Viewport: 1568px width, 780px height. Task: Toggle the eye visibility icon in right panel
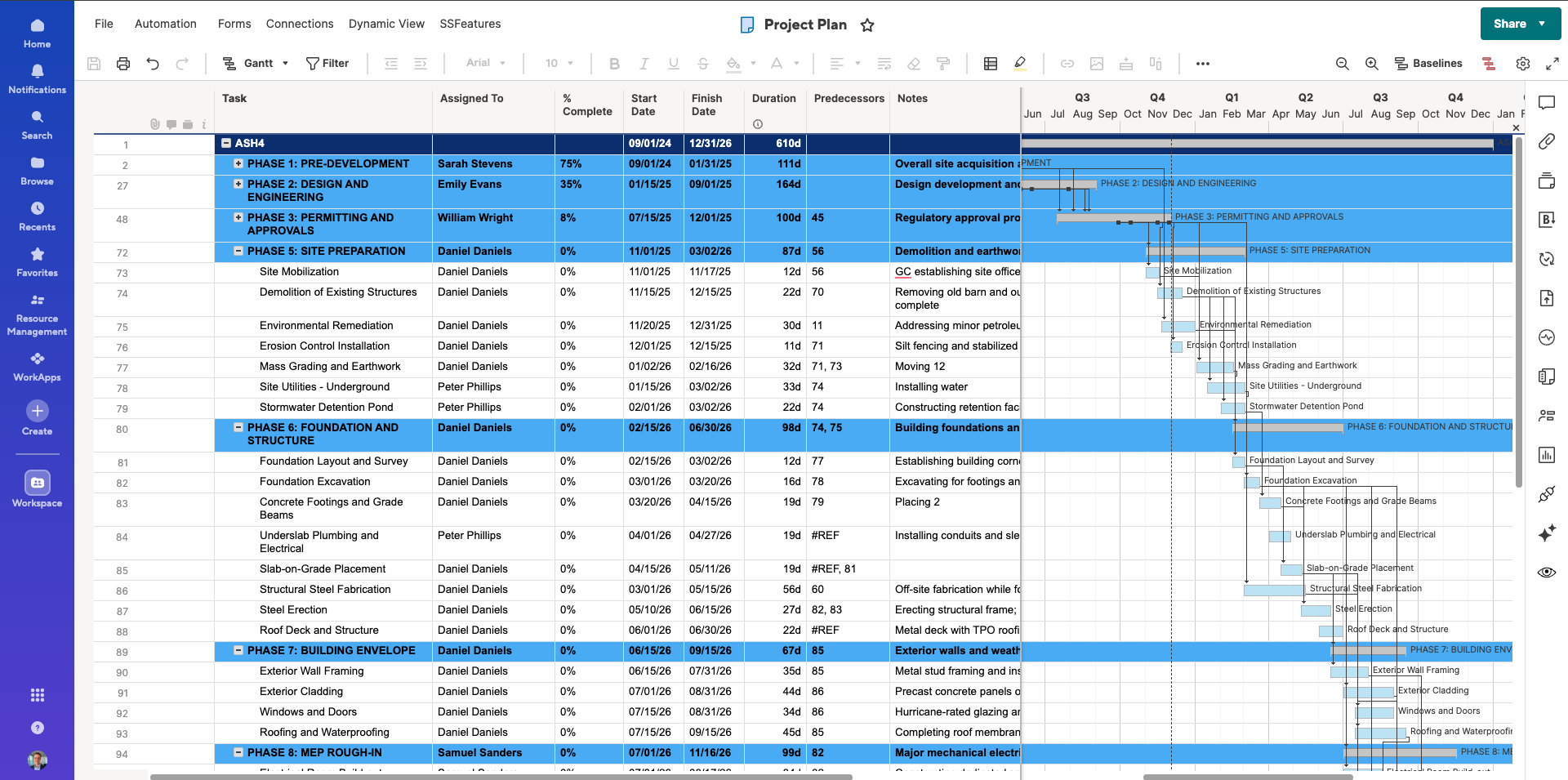pos(1547,573)
